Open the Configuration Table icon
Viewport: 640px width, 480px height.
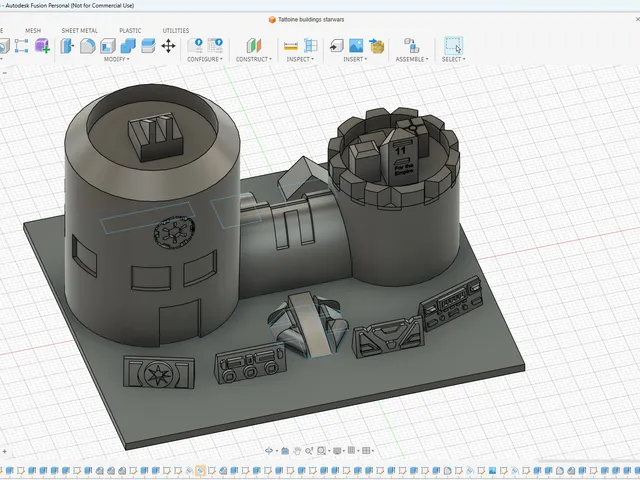point(215,45)
